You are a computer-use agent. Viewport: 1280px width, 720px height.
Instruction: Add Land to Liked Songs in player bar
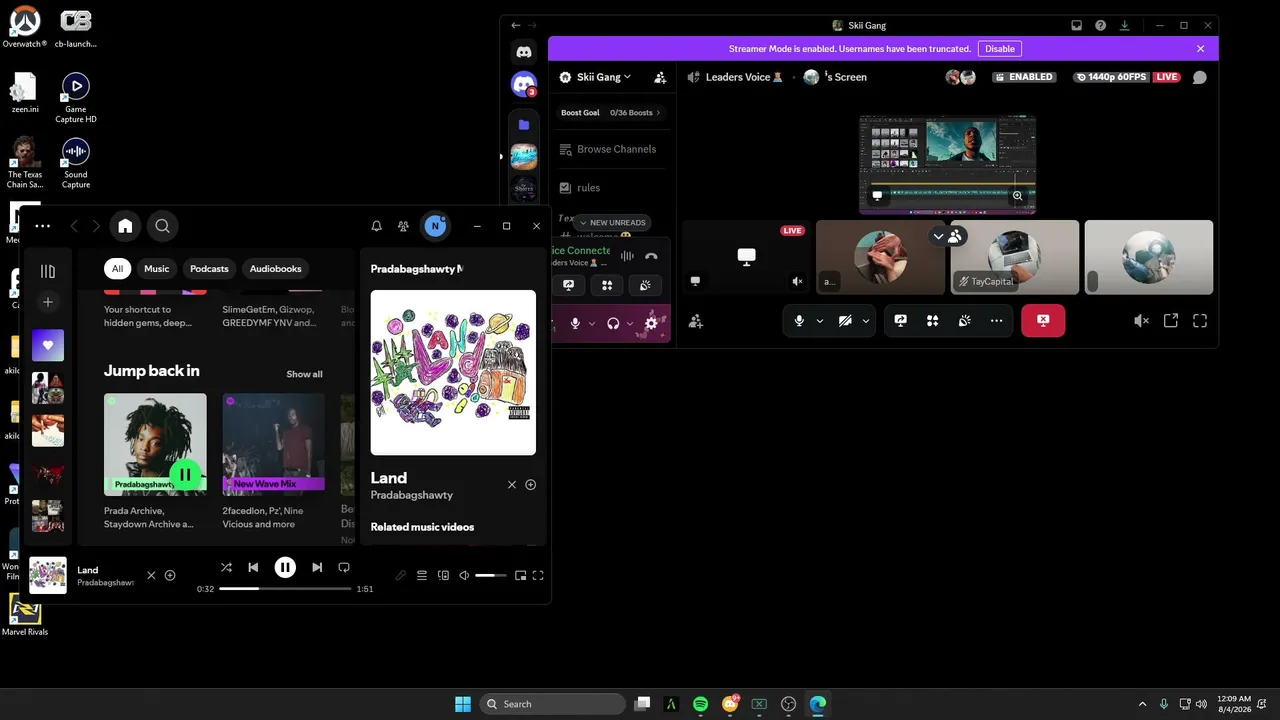point(170,575)
